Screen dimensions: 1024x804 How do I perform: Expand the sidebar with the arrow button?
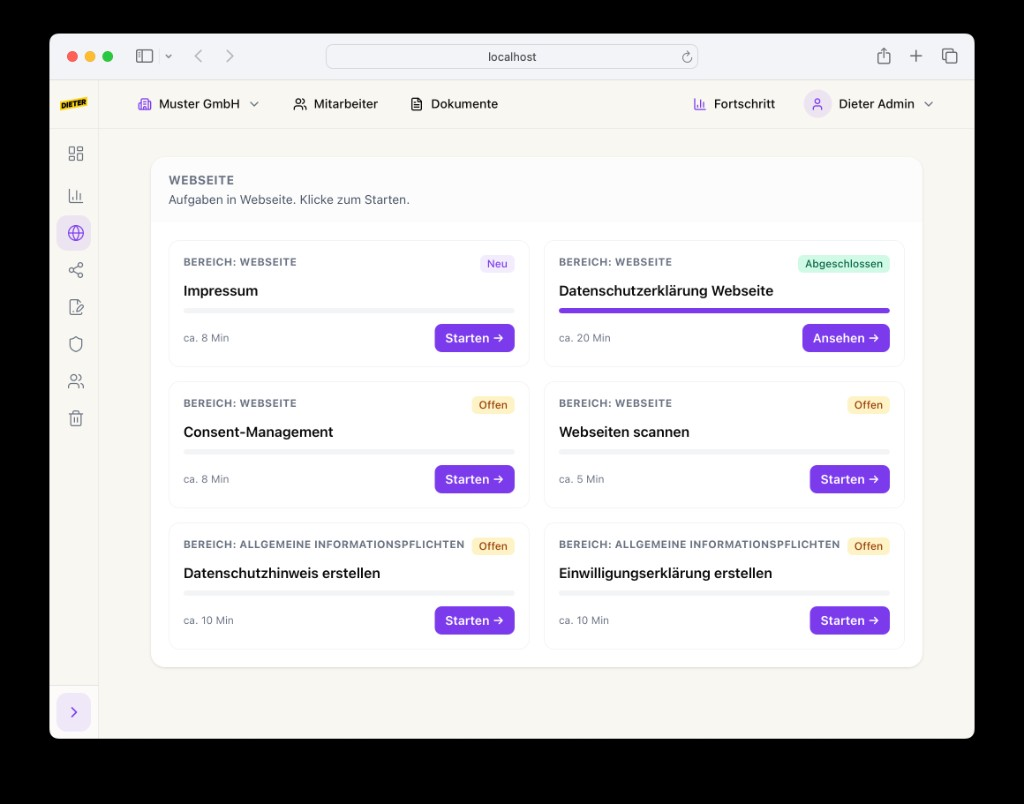[x=74, y=712]
